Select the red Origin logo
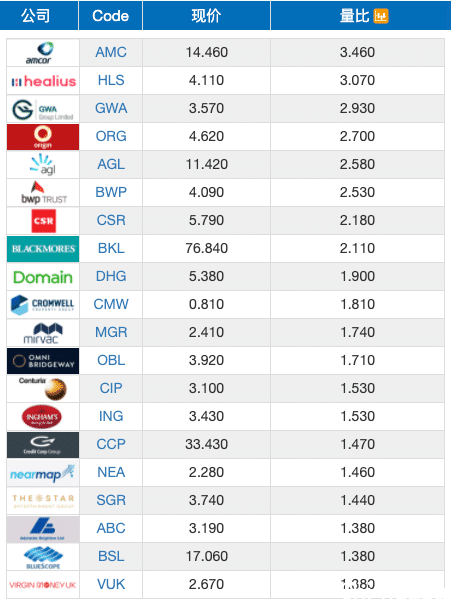451x604 pixels. (x=43, y=137)
